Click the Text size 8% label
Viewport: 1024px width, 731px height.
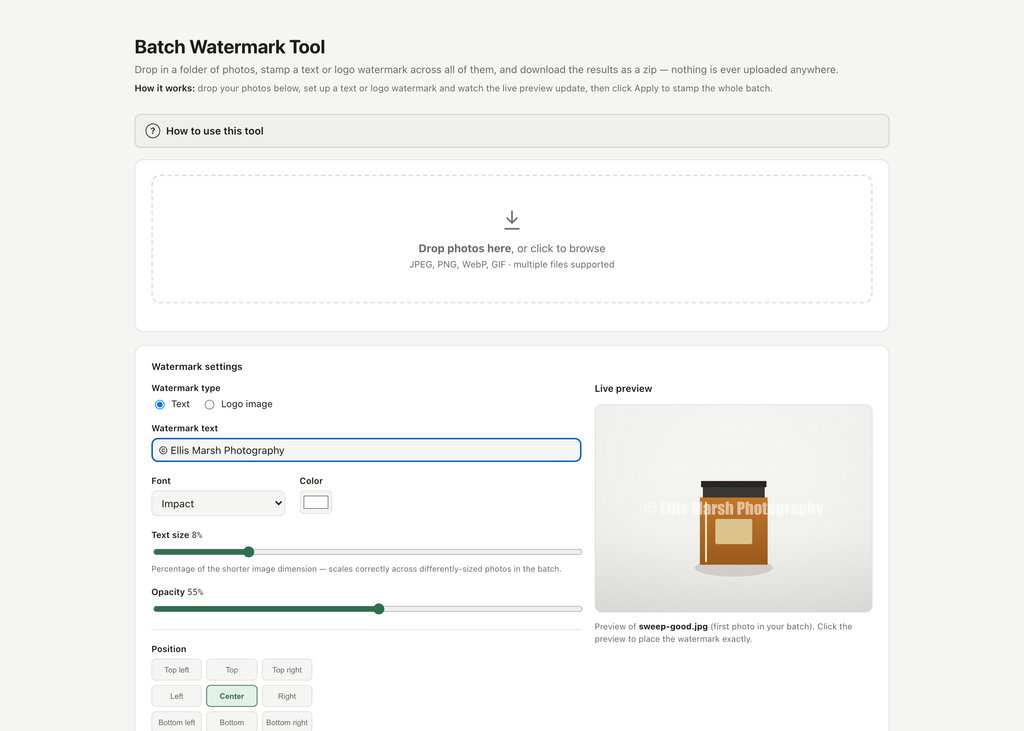tap(177, 535)
